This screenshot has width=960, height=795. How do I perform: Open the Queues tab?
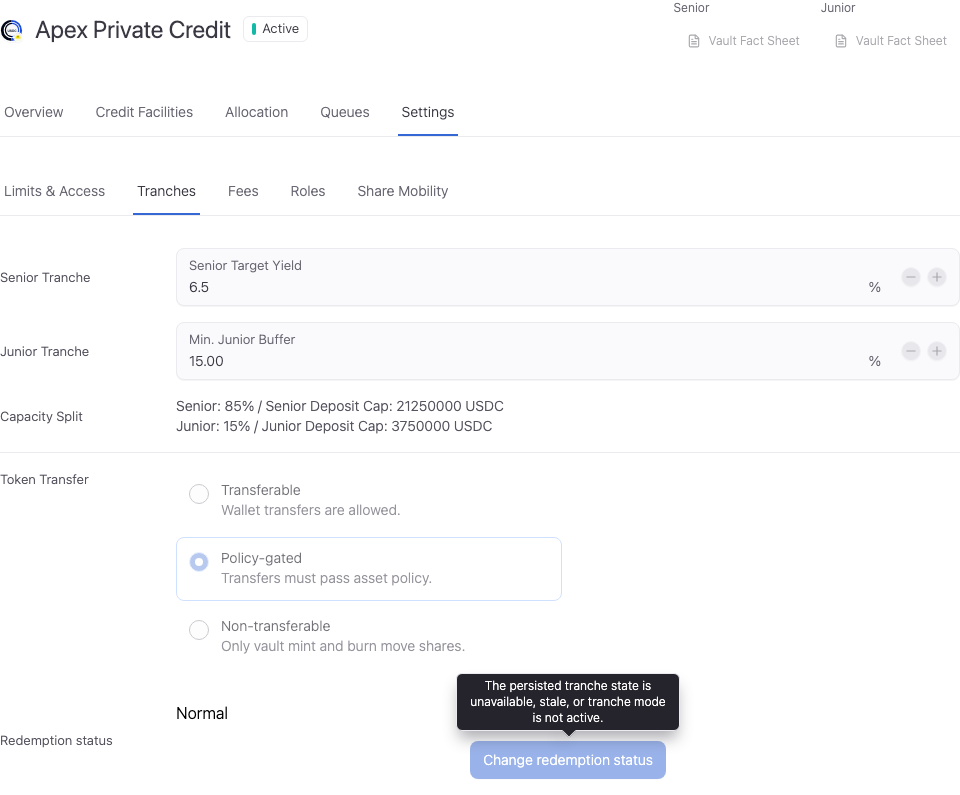click(x=345, y=112)
